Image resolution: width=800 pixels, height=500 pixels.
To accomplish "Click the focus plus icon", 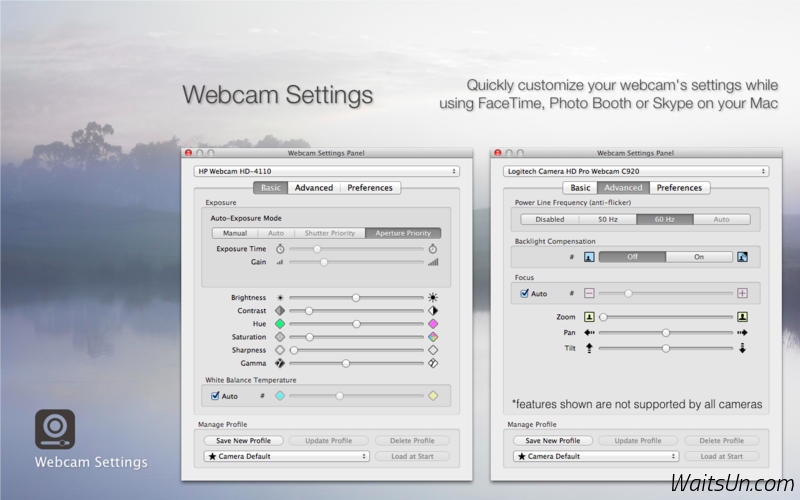I will tap(742, 293).
